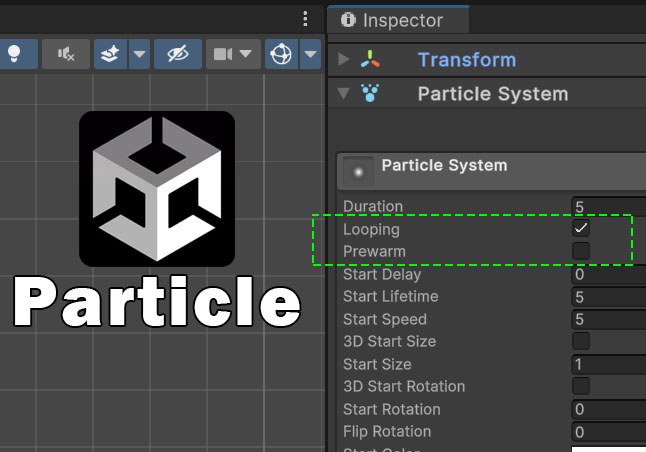This screenshot has width=646, height=452.
Task: Click the Transform component icon
Action: [371, 60]
